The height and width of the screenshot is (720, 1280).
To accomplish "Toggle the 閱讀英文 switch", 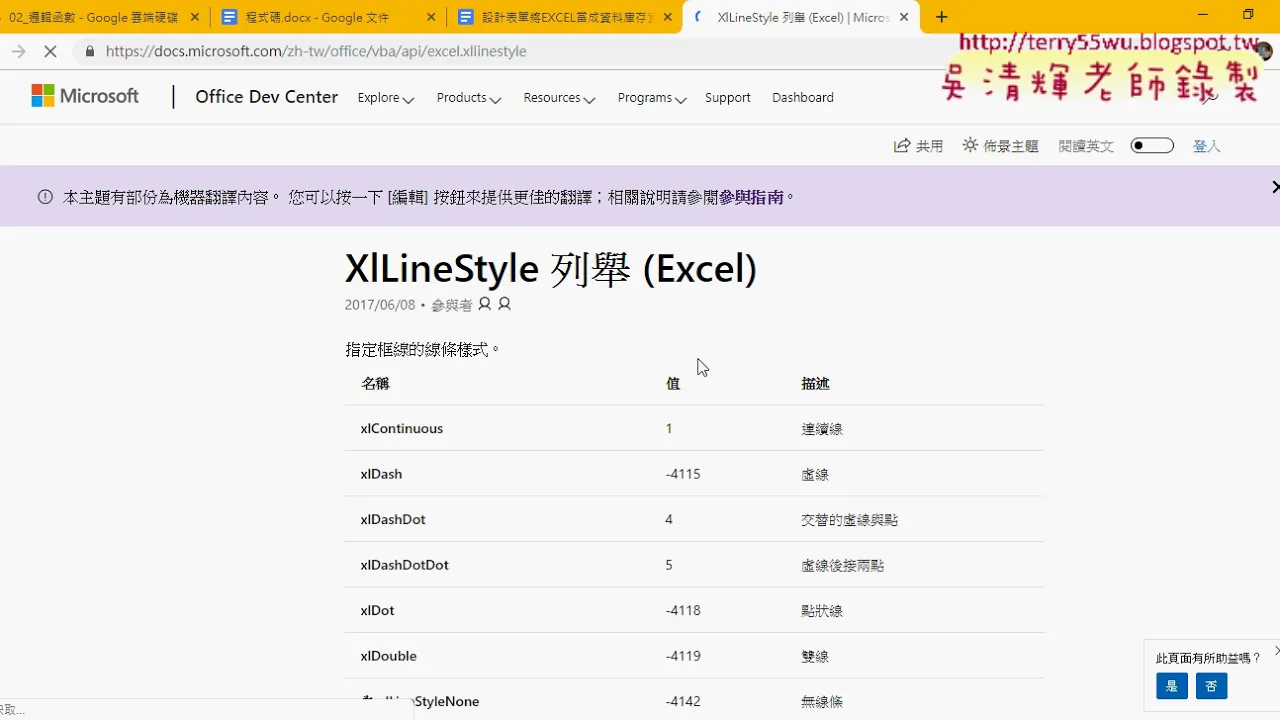I will pyautogui.click(x=1152, y=146).
